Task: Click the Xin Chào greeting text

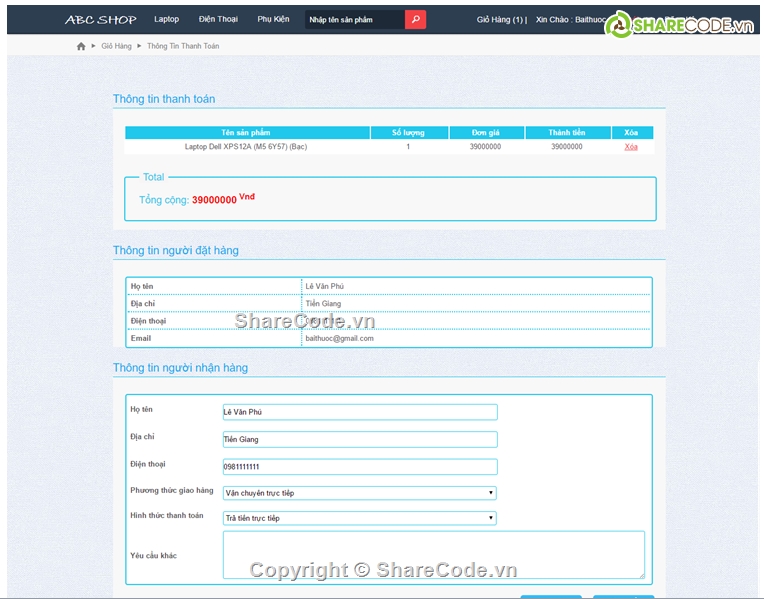Action: coord(570,19)
